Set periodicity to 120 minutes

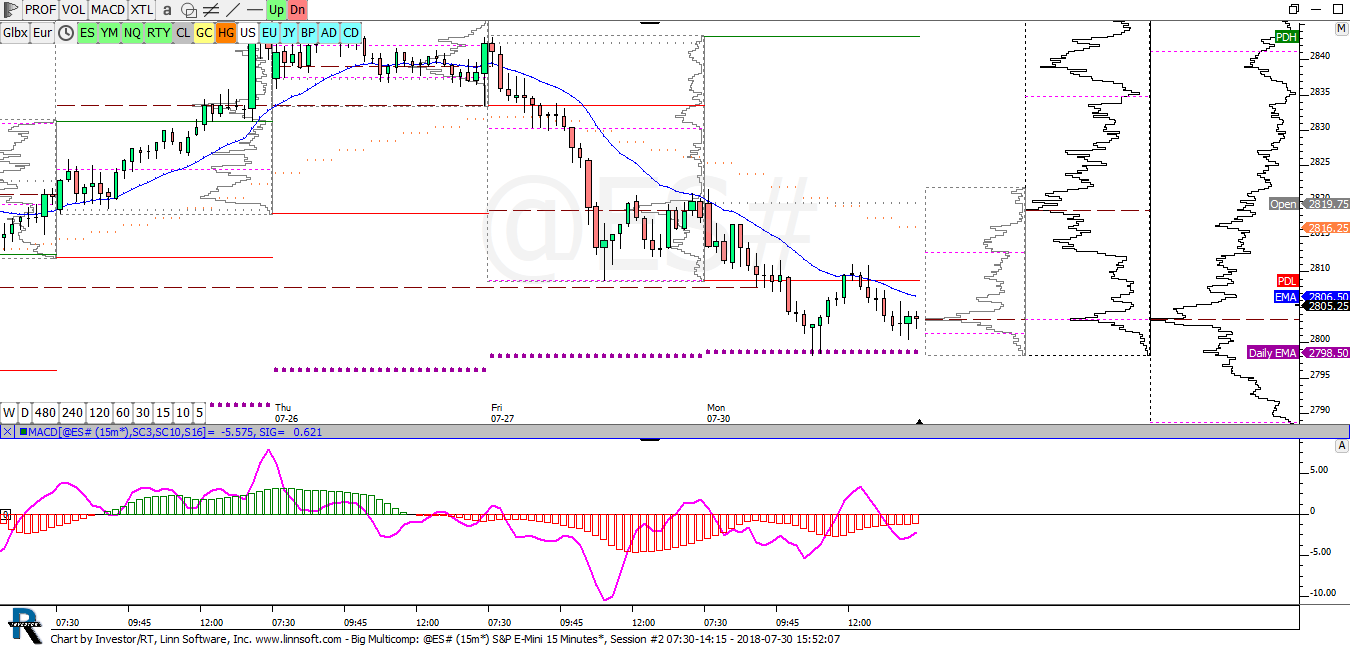[x=100, y=412]
